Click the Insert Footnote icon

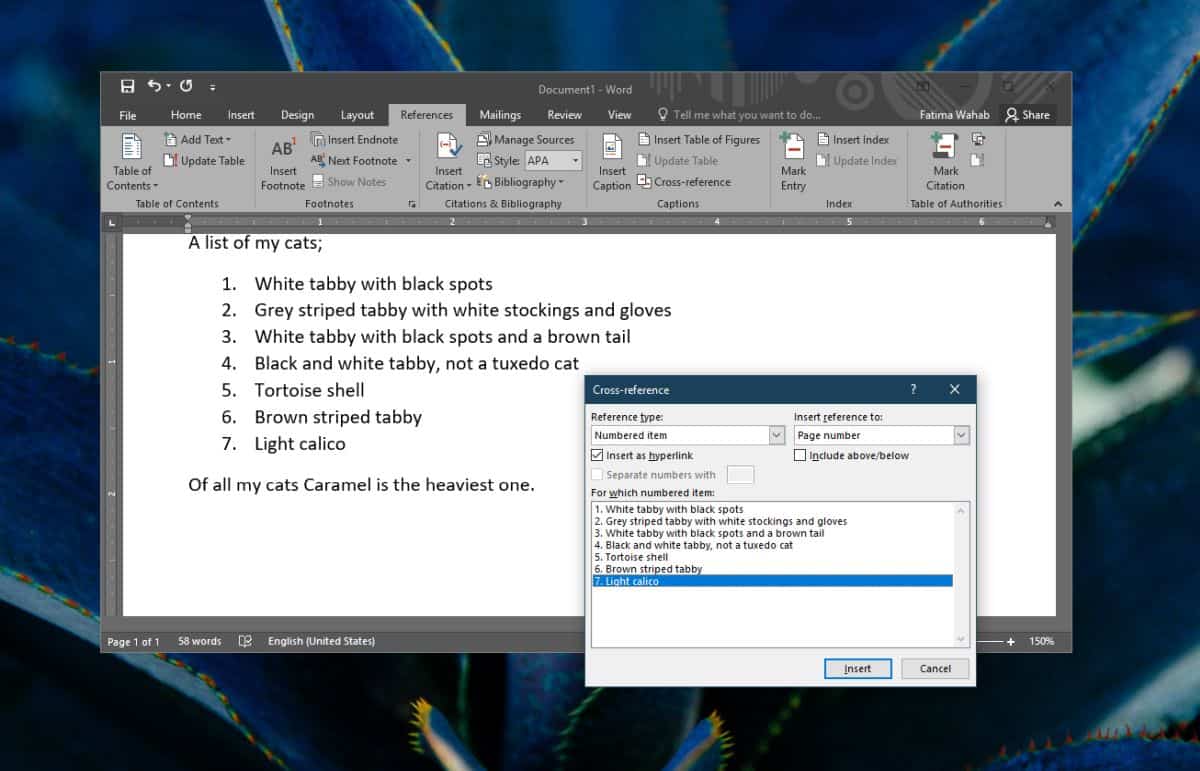pos(283,149)
